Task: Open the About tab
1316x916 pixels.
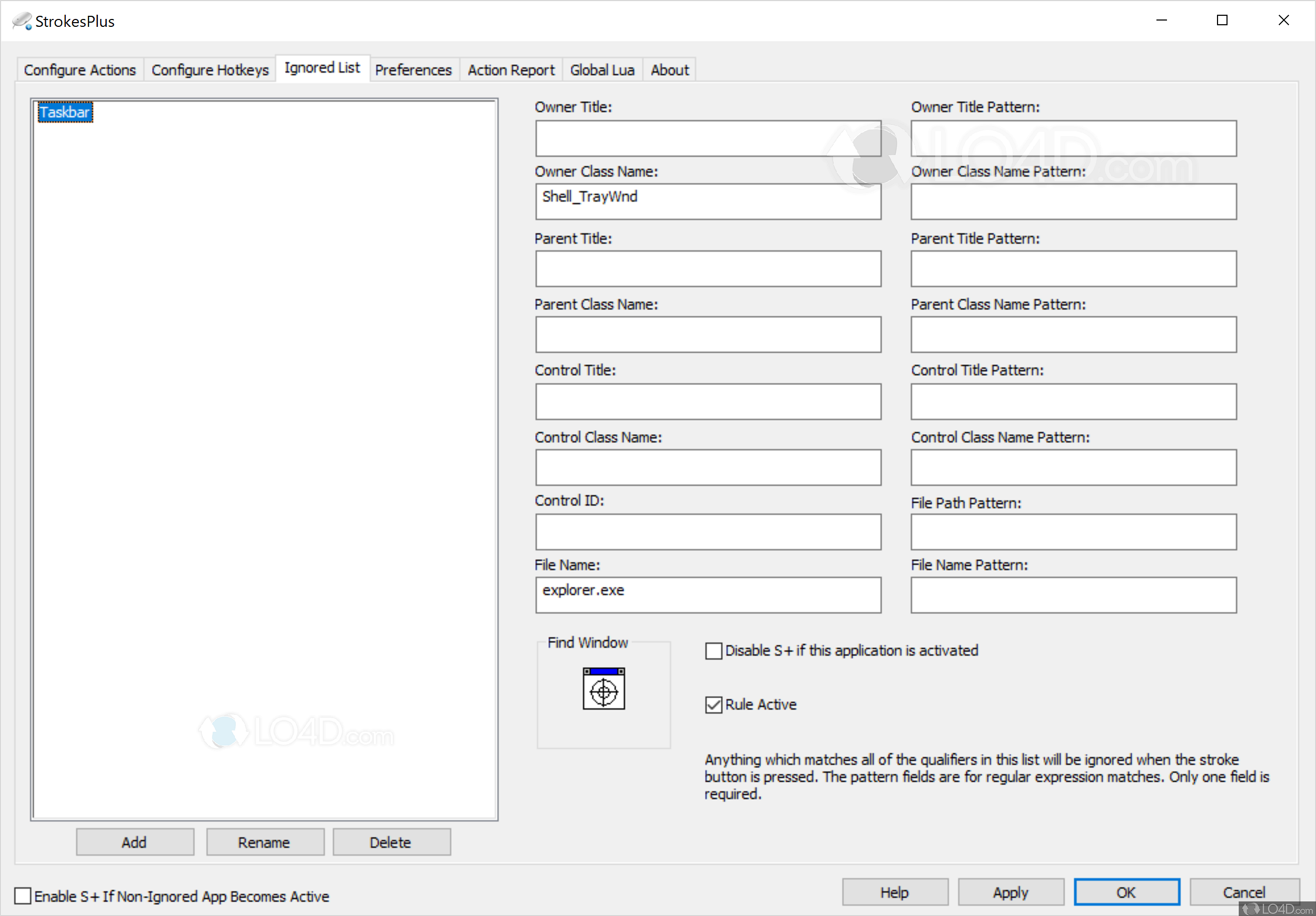Action: 669,69
